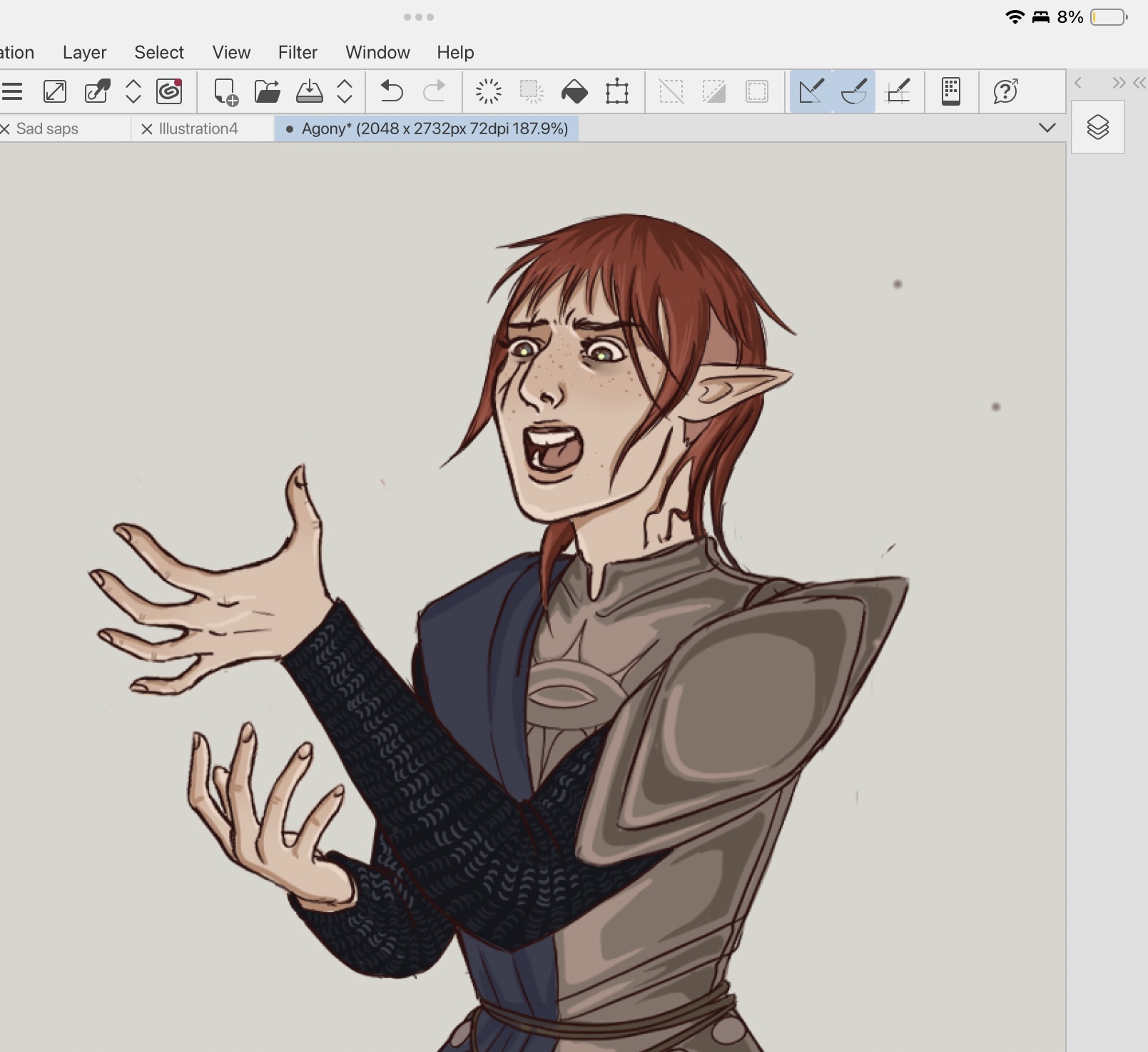
Task: Click the Open file folder icon
Action: (x=267, y=91)
